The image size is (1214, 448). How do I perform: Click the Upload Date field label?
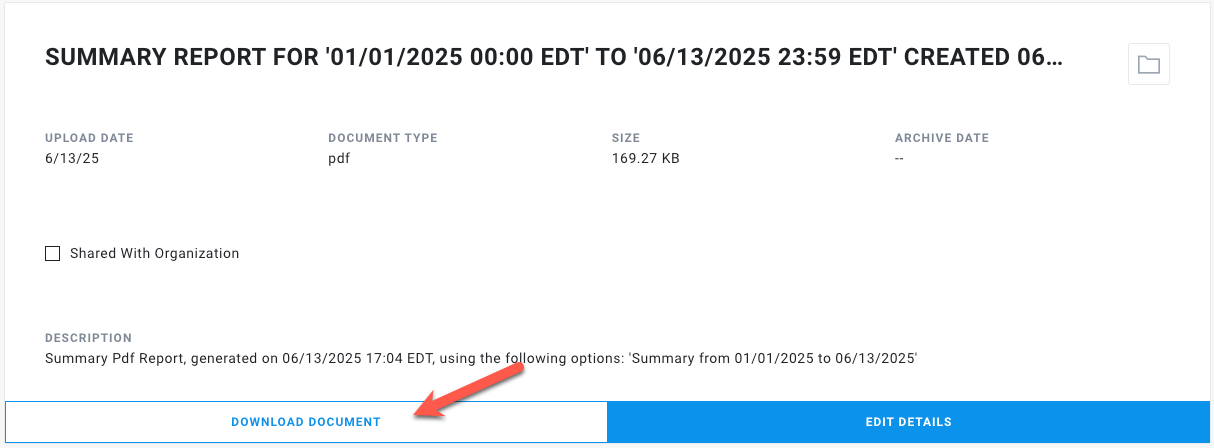point(89,138)
